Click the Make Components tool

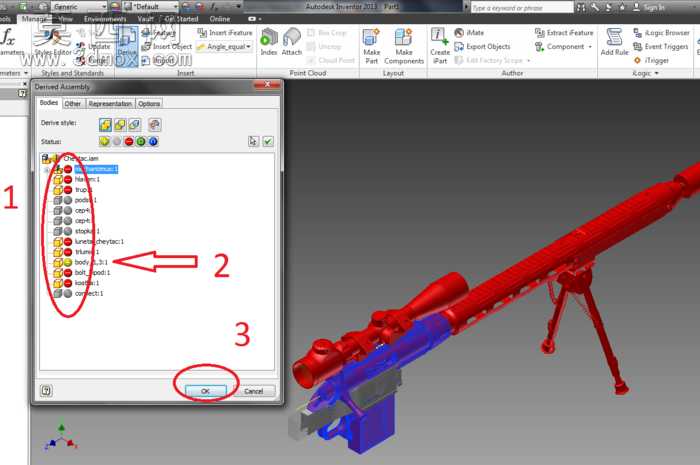404,46
